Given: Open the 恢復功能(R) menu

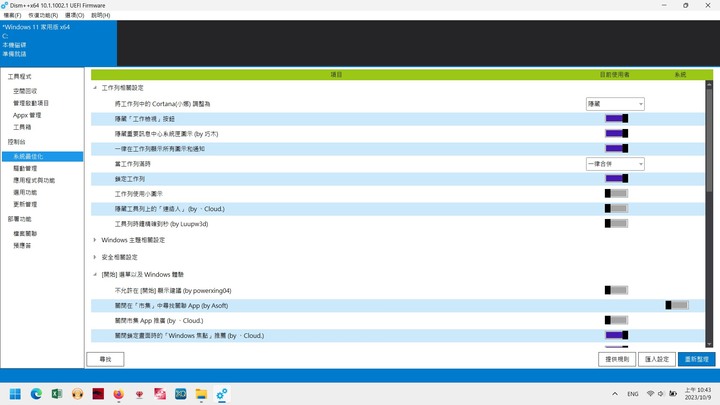Looking at the screenshot, I should coord(43,15).
